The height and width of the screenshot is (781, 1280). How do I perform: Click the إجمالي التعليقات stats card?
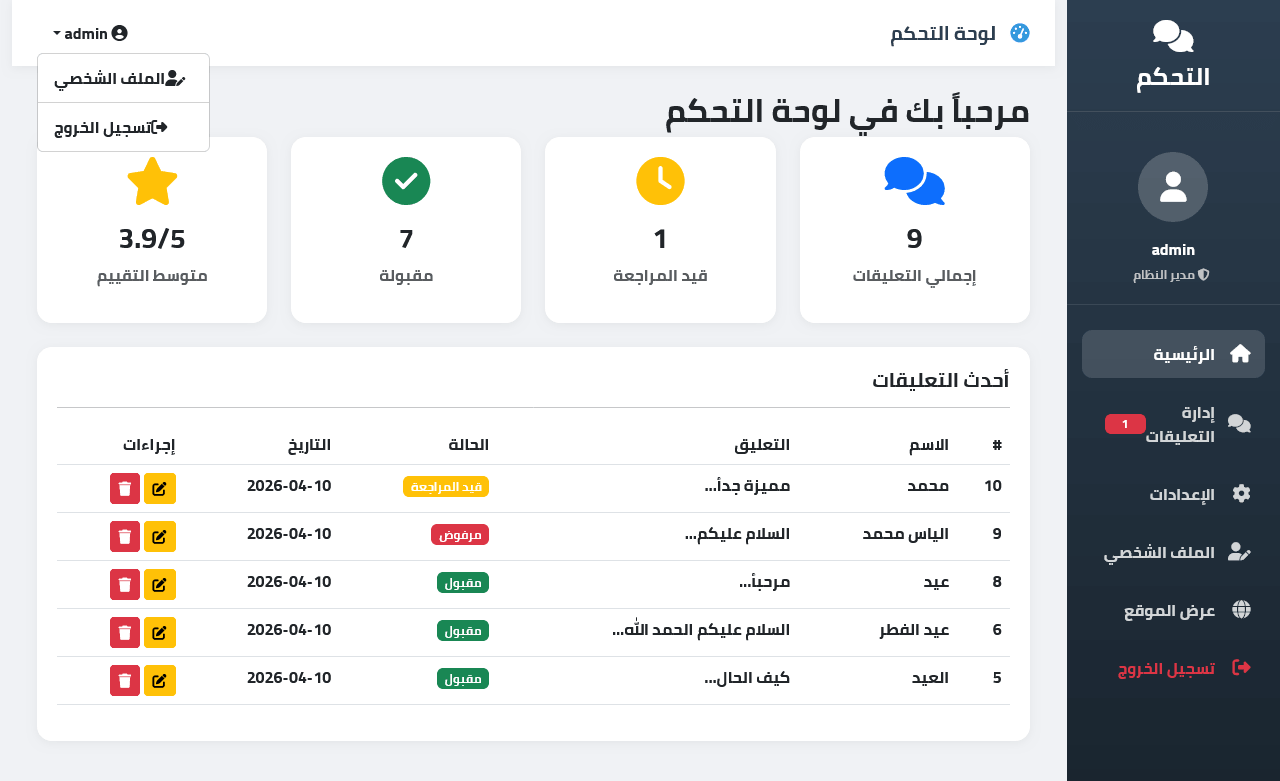click(x=915, y=230)
